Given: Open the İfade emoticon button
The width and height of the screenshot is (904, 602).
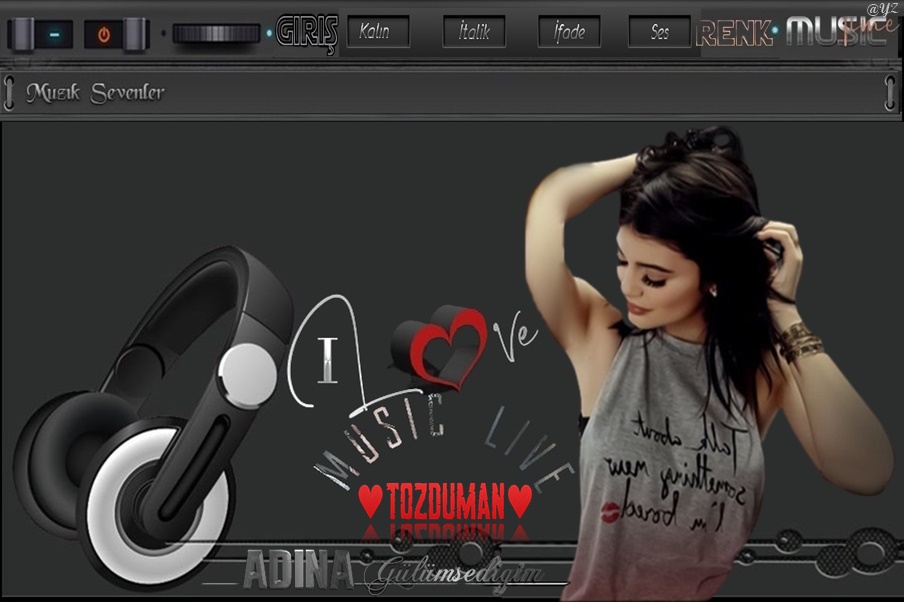Looking at the screenshot, I should click(569, 31).
